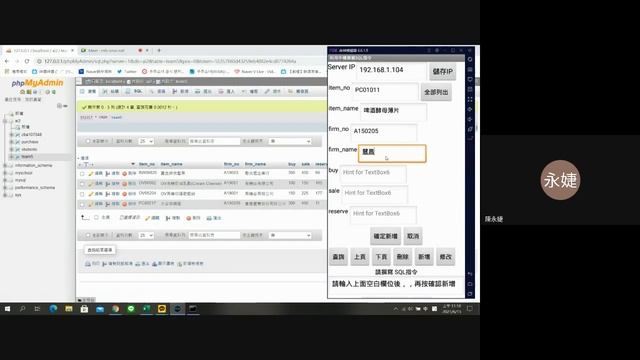
Task: Go back in the browser
Action: pyautogui.click(x=7, y=61)
